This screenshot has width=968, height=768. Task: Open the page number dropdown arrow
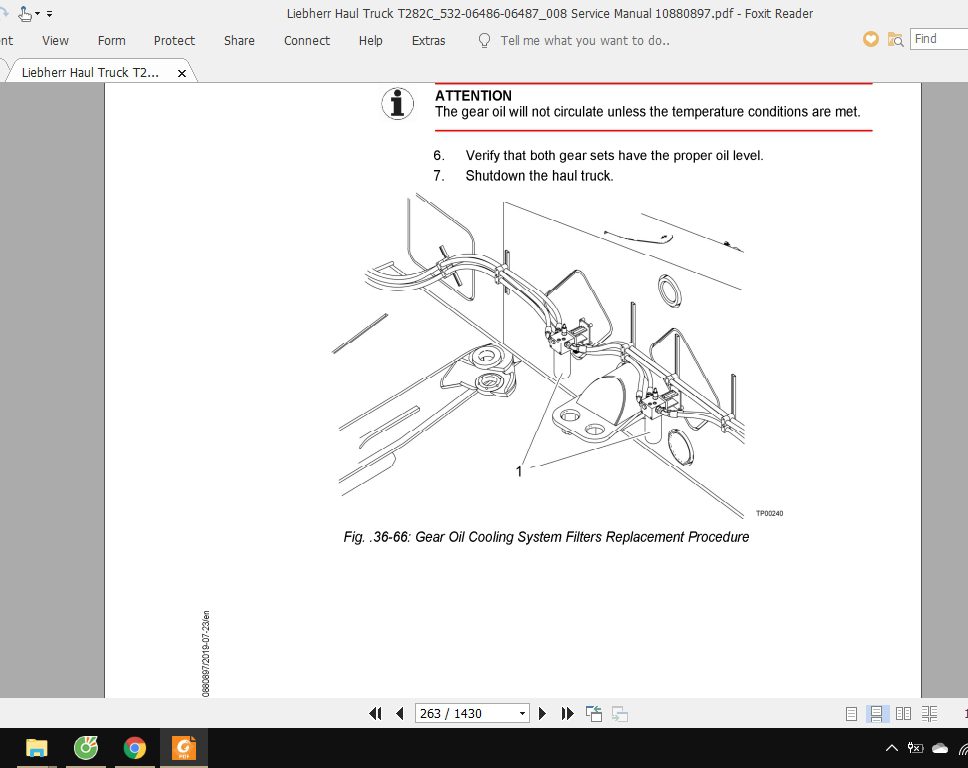[x=522, y=714]
